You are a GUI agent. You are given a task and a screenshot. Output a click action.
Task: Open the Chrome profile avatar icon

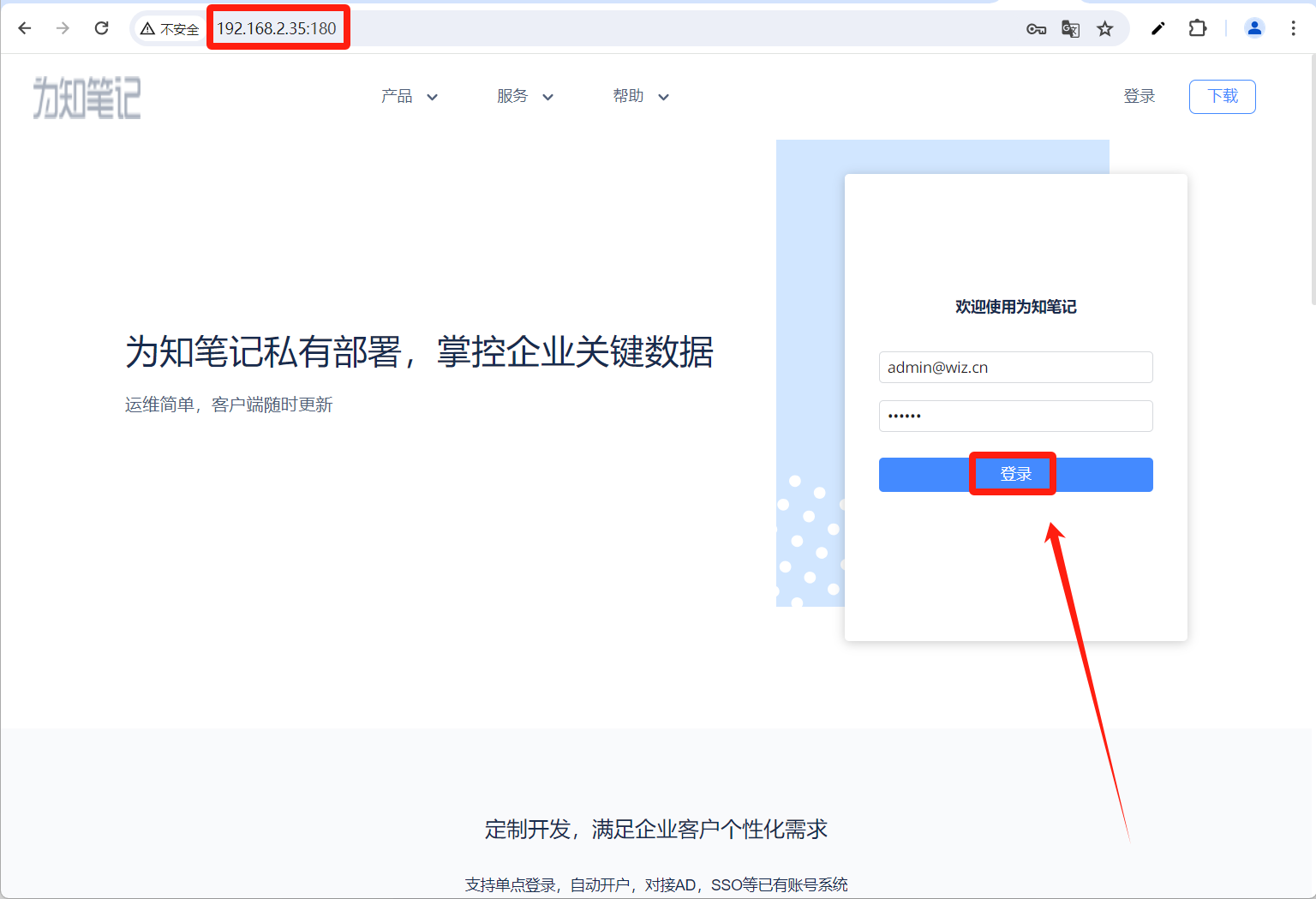point(1254,28)
